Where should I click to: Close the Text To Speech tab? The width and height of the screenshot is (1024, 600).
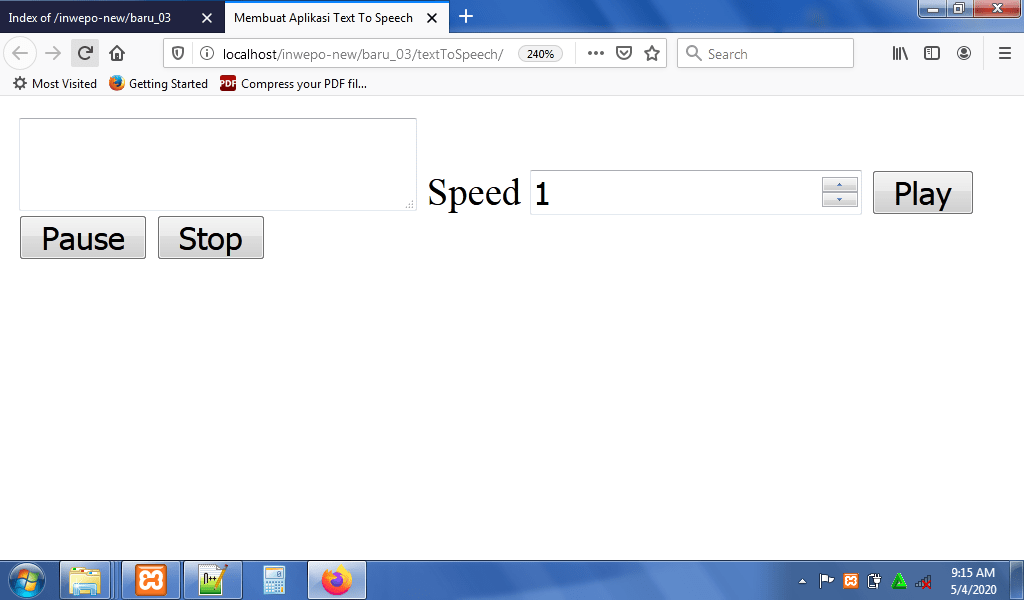[x=432, y=18]
